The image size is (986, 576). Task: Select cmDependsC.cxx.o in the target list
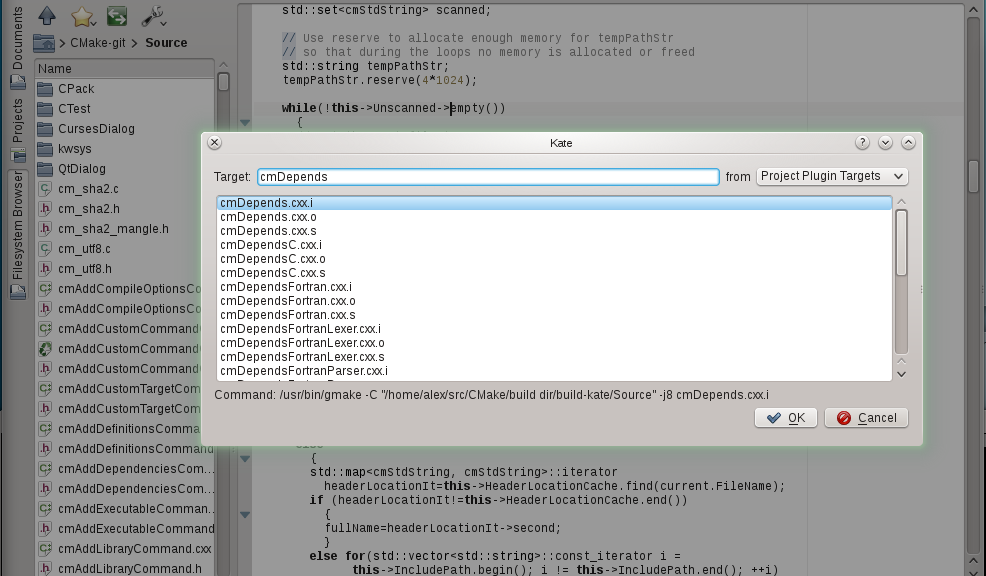(x=272, y=259)
